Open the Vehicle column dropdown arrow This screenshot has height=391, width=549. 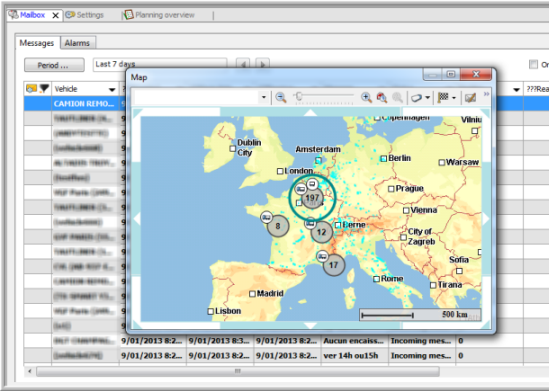(x=112, y=90)
